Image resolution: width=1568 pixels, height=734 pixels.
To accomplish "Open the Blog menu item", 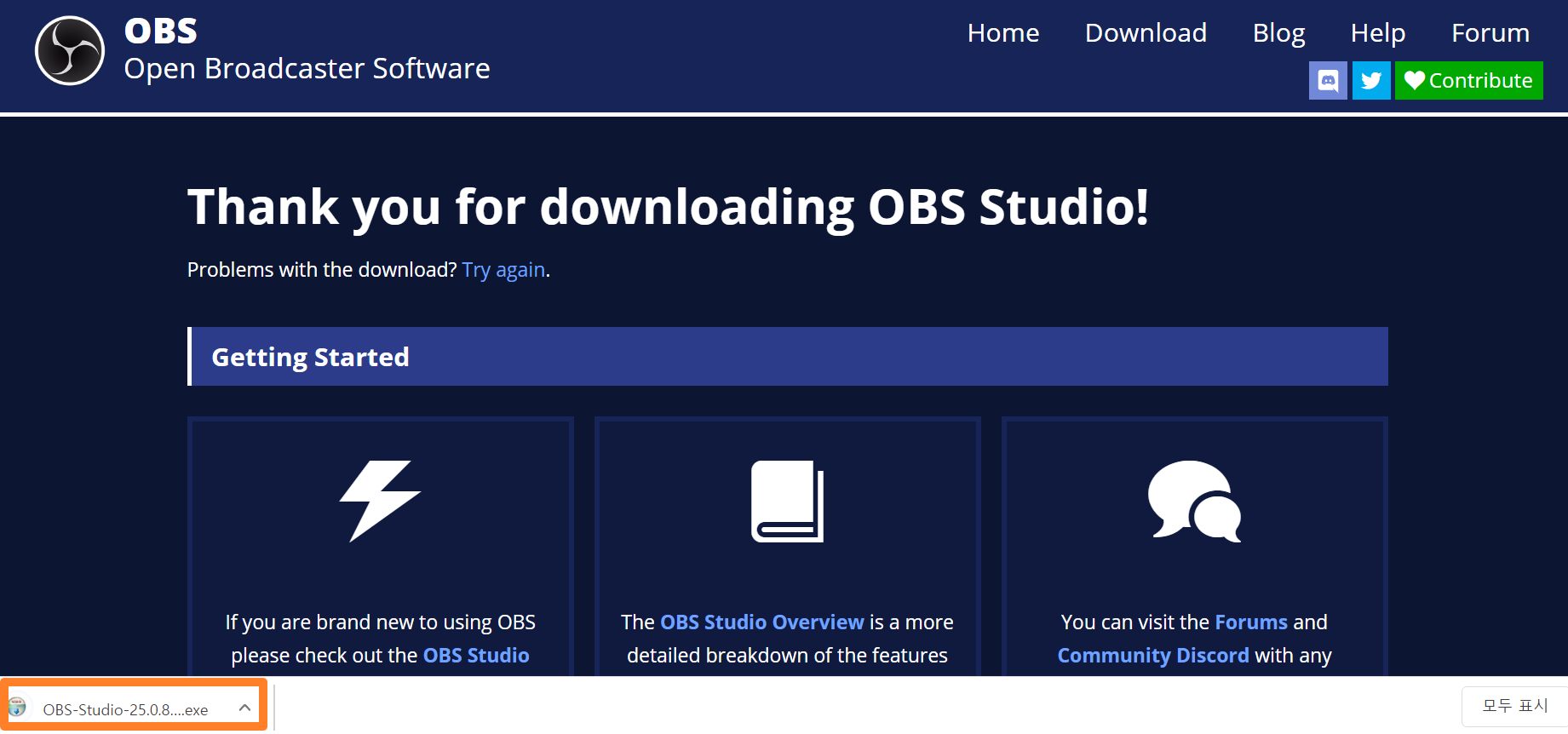I will [1278, 33].
